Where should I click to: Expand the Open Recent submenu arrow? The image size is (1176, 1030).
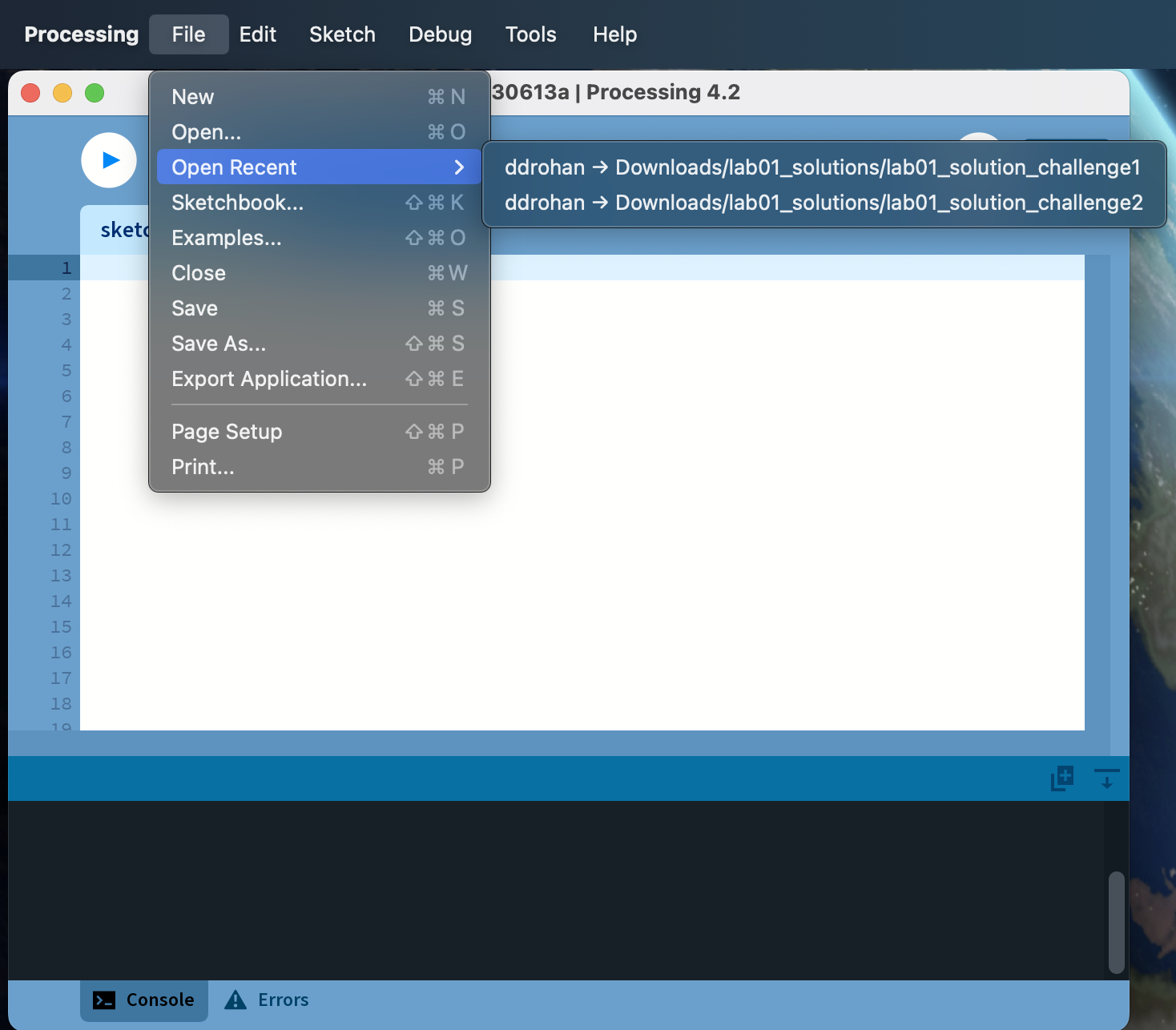459,167
